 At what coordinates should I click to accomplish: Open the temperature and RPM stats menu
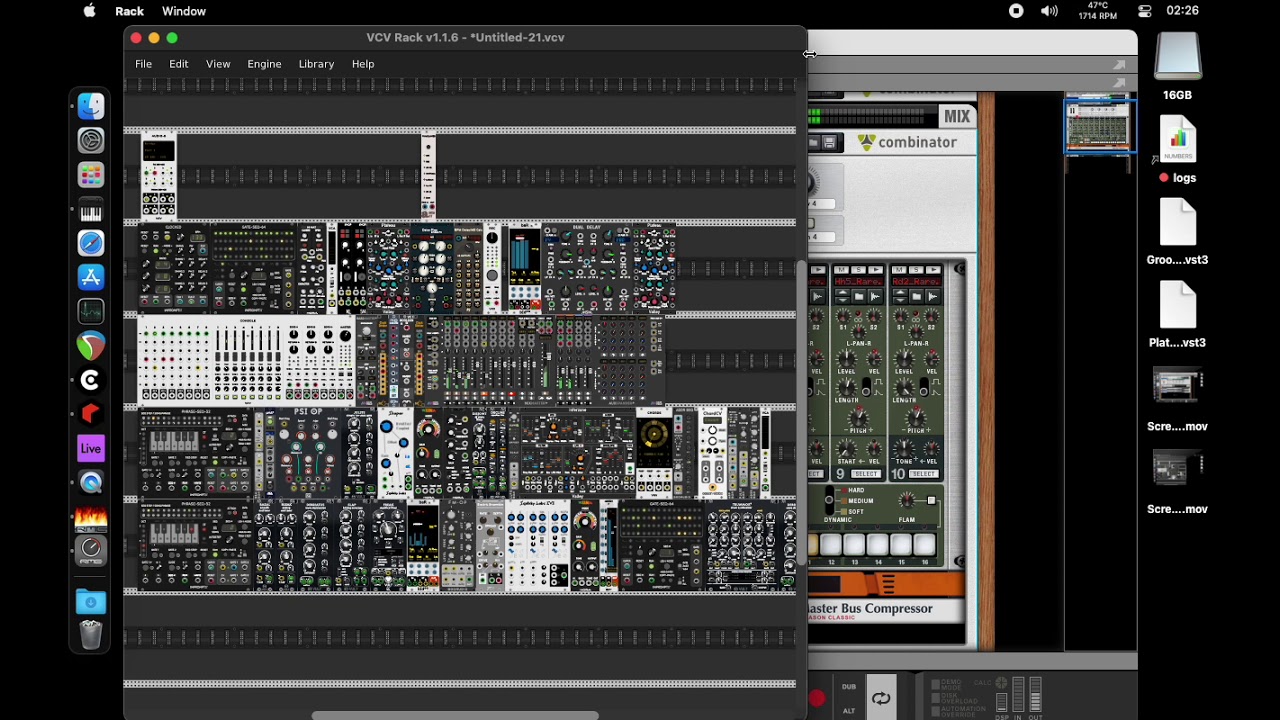pyautogui.click(x=1098, y=11)
